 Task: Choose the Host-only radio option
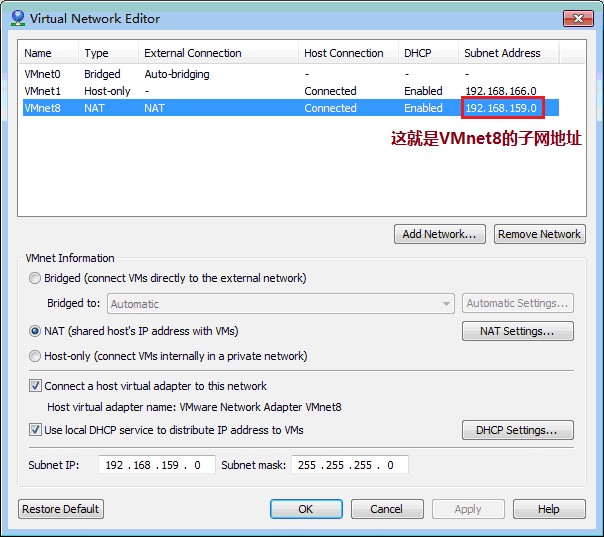click(36, 356)
